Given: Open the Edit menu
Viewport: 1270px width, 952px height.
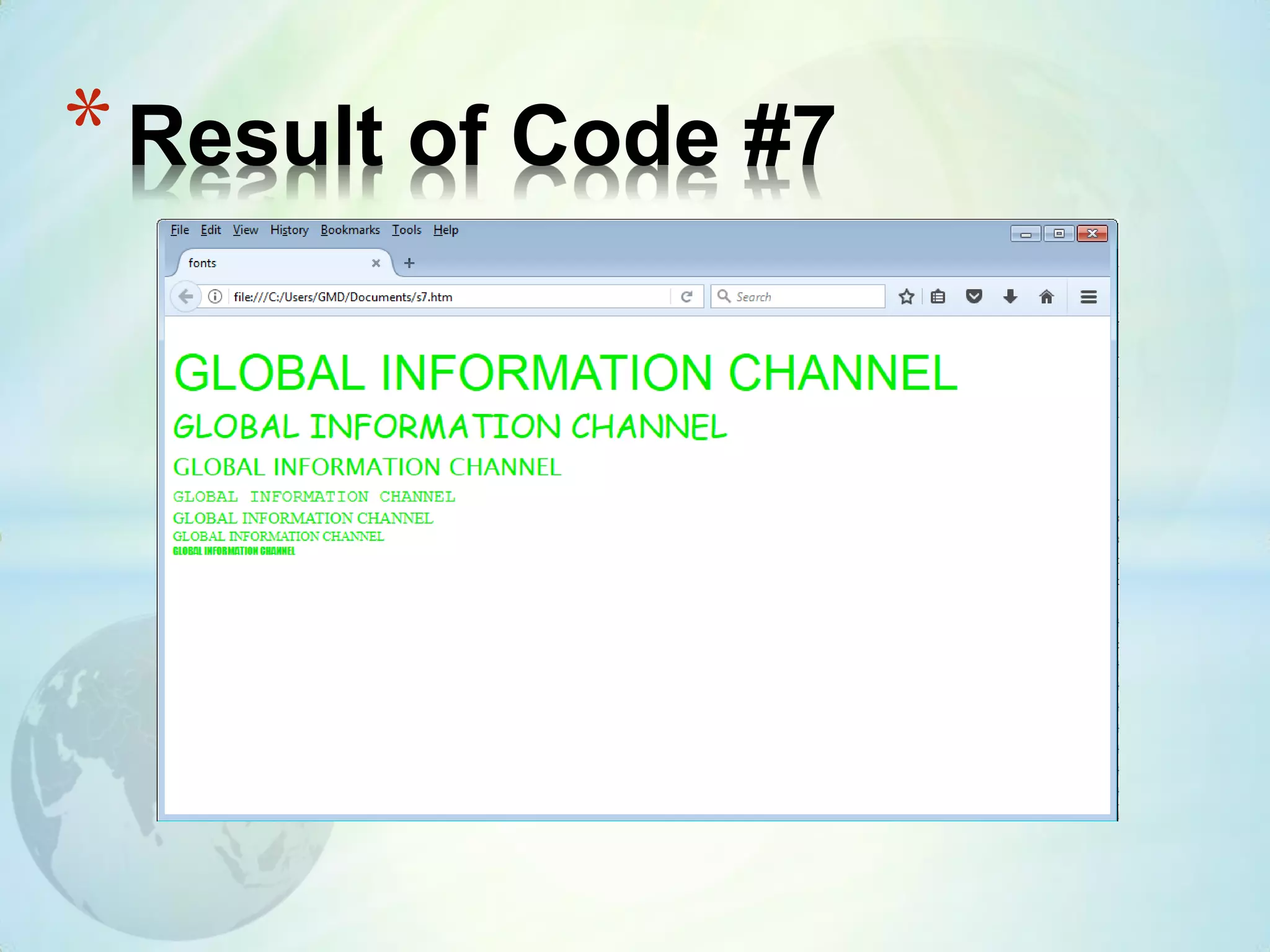Looking at the screenshot, I should pos(211,230).
